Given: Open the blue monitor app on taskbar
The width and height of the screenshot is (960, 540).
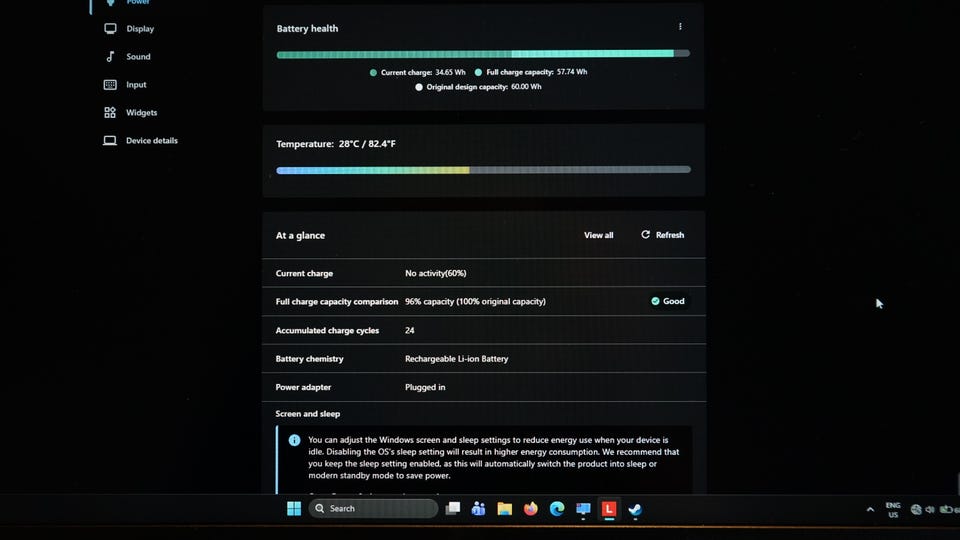Looking at the screenshot, I should point(583,509).
